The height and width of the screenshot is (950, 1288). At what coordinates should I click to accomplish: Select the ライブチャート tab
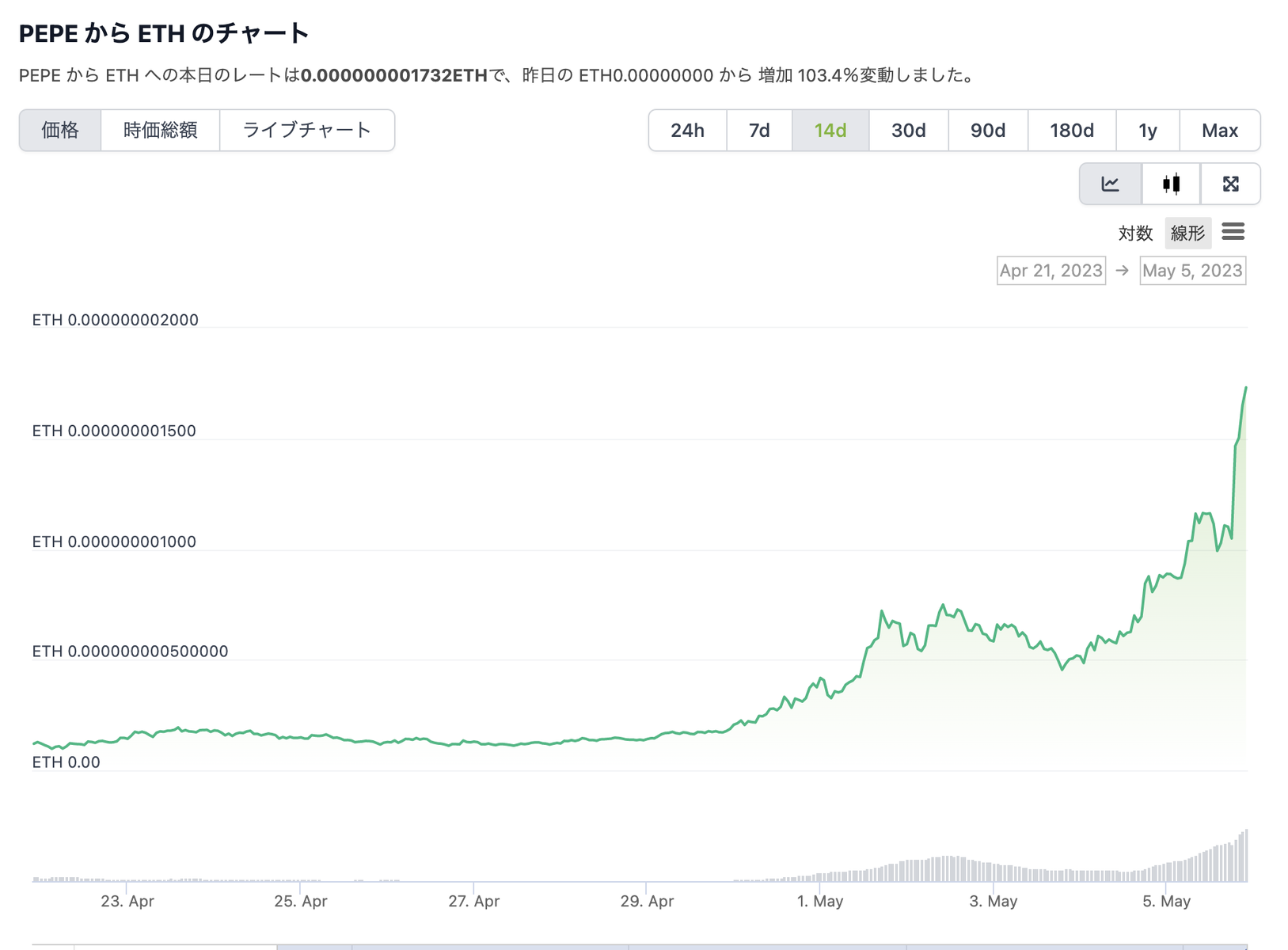click(x=307, y=130)
